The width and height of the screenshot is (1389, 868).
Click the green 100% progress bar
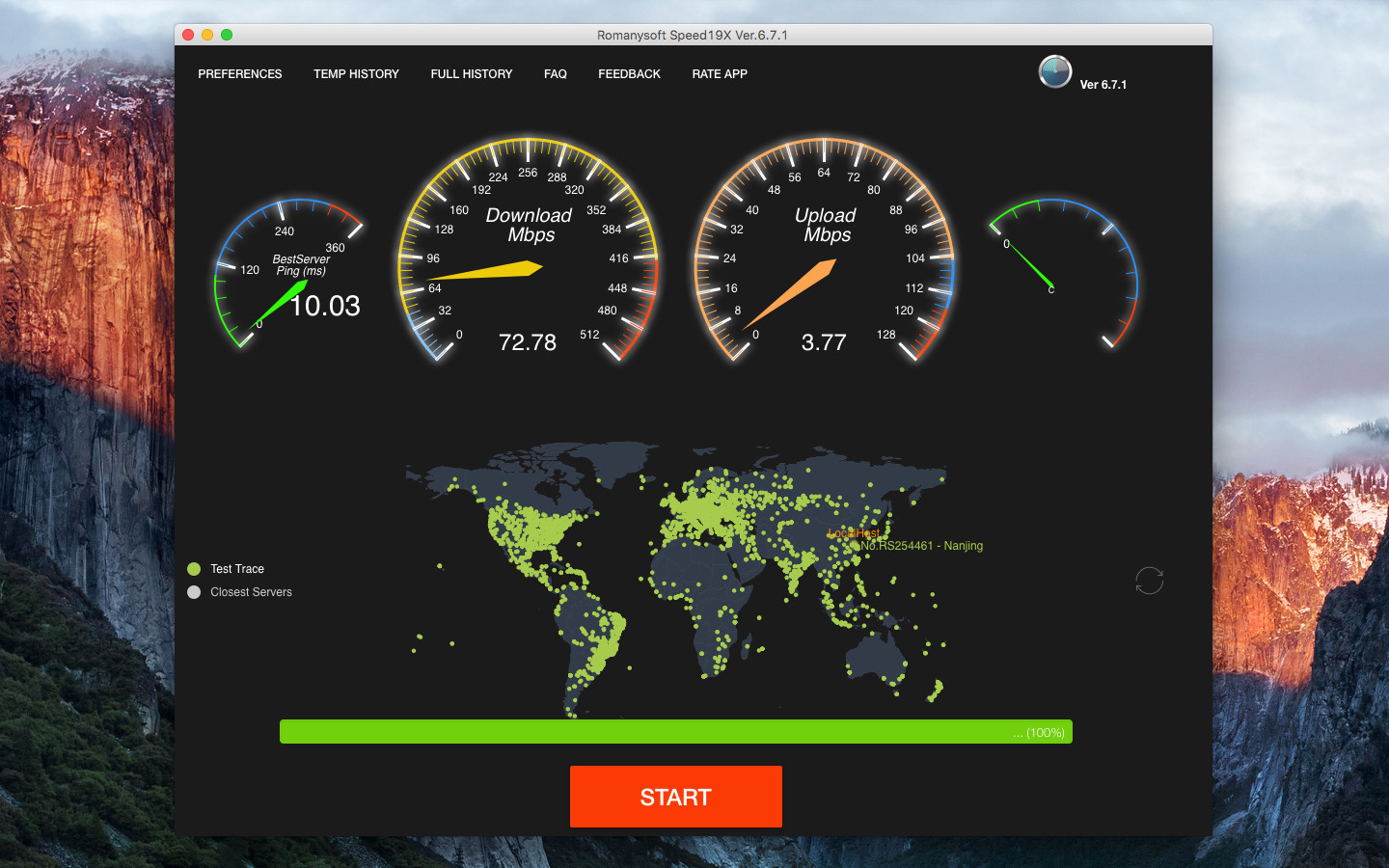click(x=675, y=731)
